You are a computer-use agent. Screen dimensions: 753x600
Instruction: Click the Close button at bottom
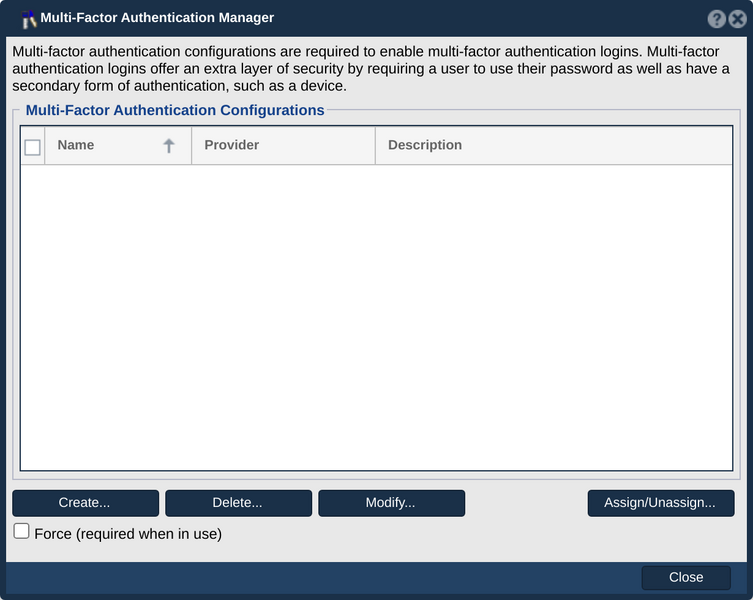(686, 577)
